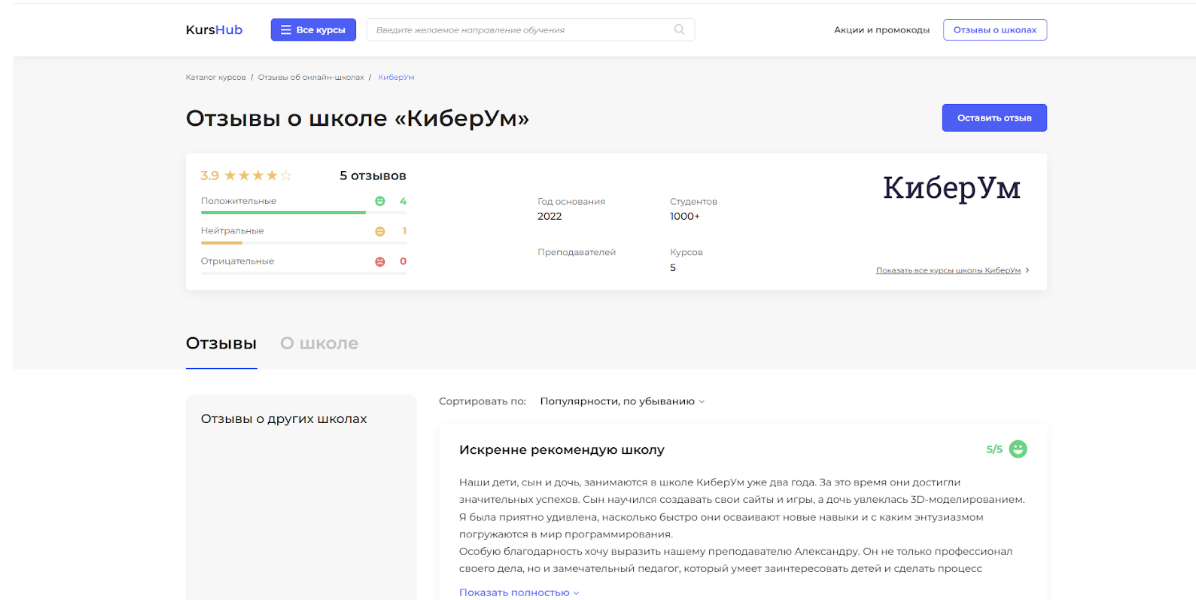Click the hamburger icon in 'Все курсы'
Image resolution: width=1196 pixels, height=600 pixels.
click(x=286, y=30)
